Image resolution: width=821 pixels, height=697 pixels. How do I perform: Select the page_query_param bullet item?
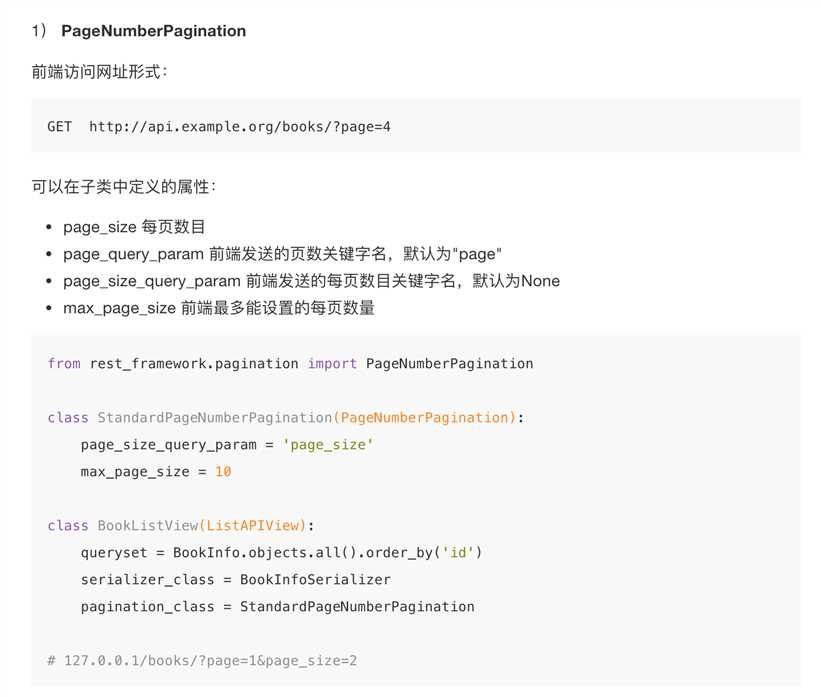coord(282,255)
